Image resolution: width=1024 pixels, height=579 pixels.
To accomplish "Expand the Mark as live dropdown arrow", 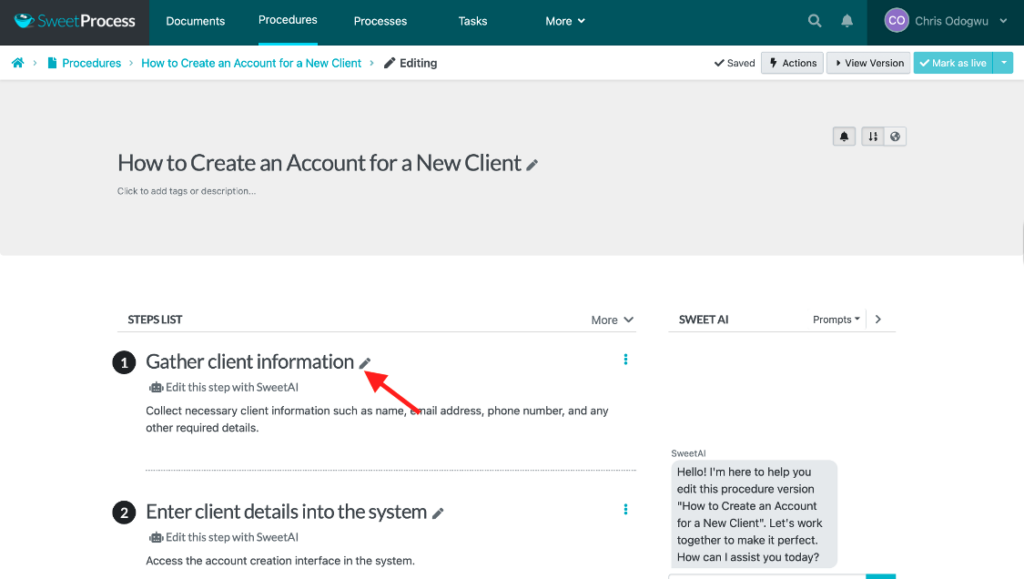I will [1003, 63].
